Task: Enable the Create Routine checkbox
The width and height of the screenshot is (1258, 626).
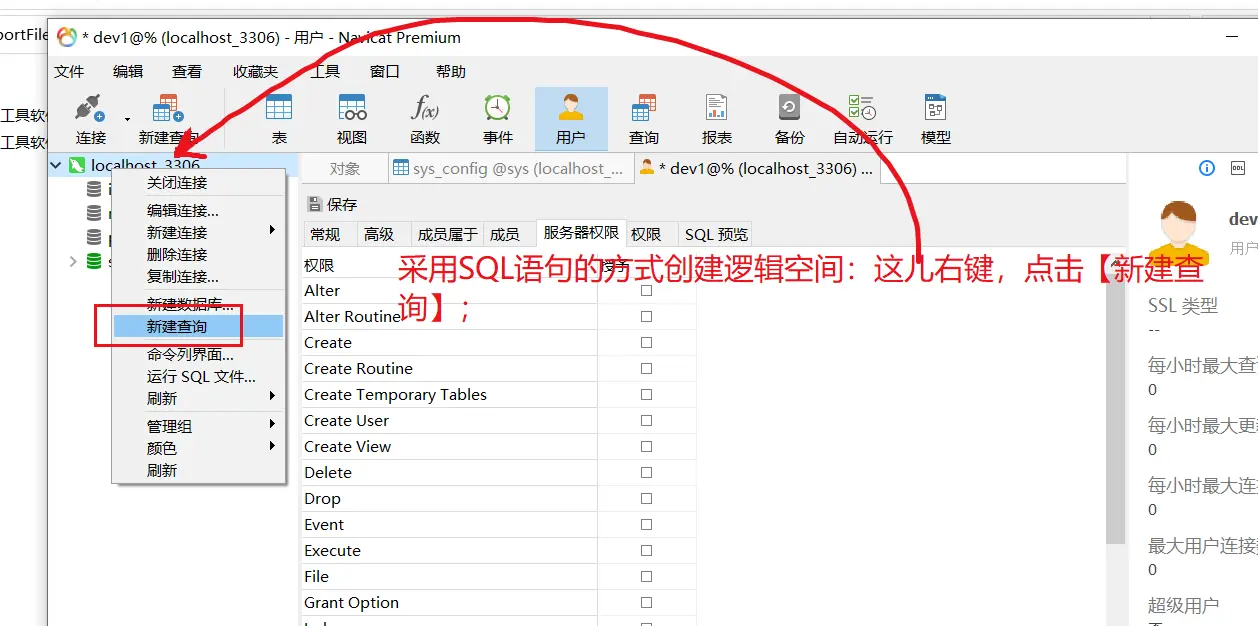Action: (x=646, y=368)
